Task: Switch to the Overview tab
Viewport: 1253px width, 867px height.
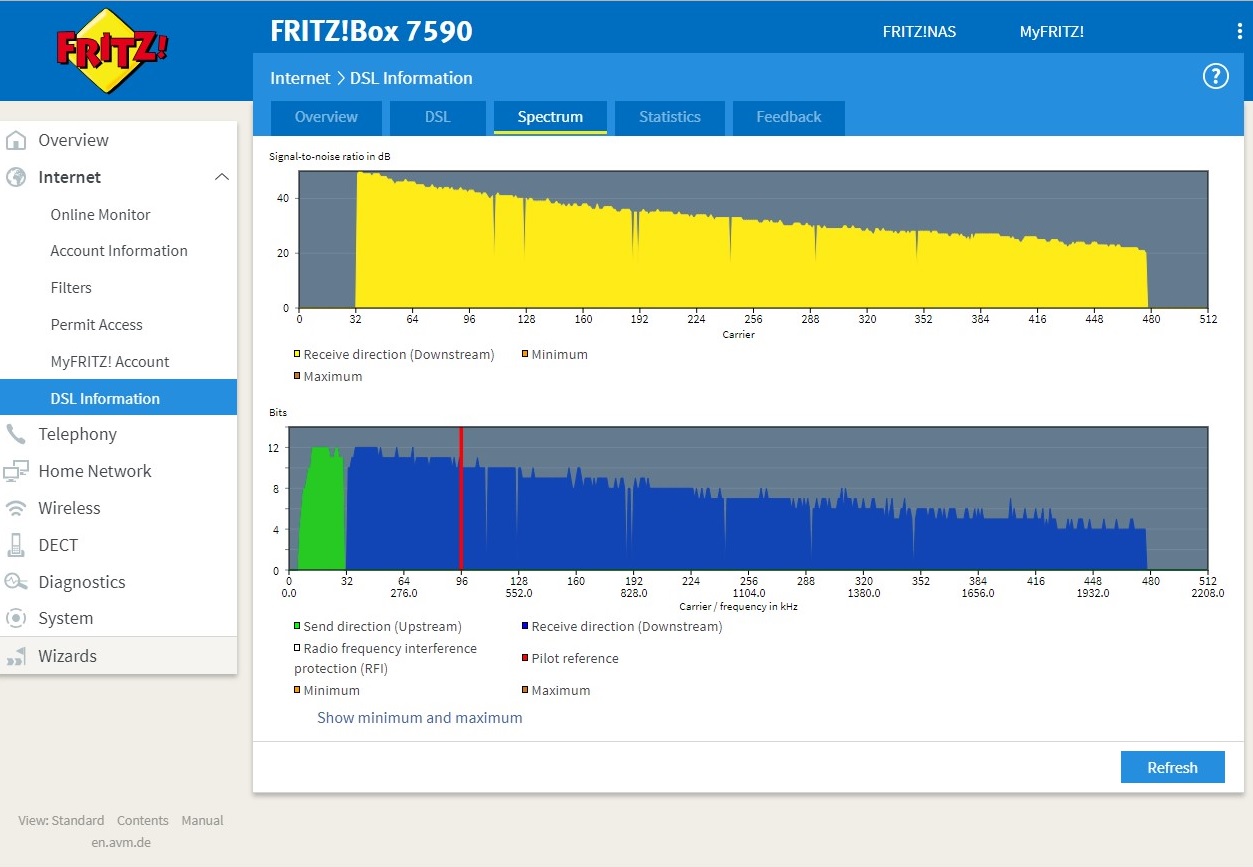Action: pos(326,117)
